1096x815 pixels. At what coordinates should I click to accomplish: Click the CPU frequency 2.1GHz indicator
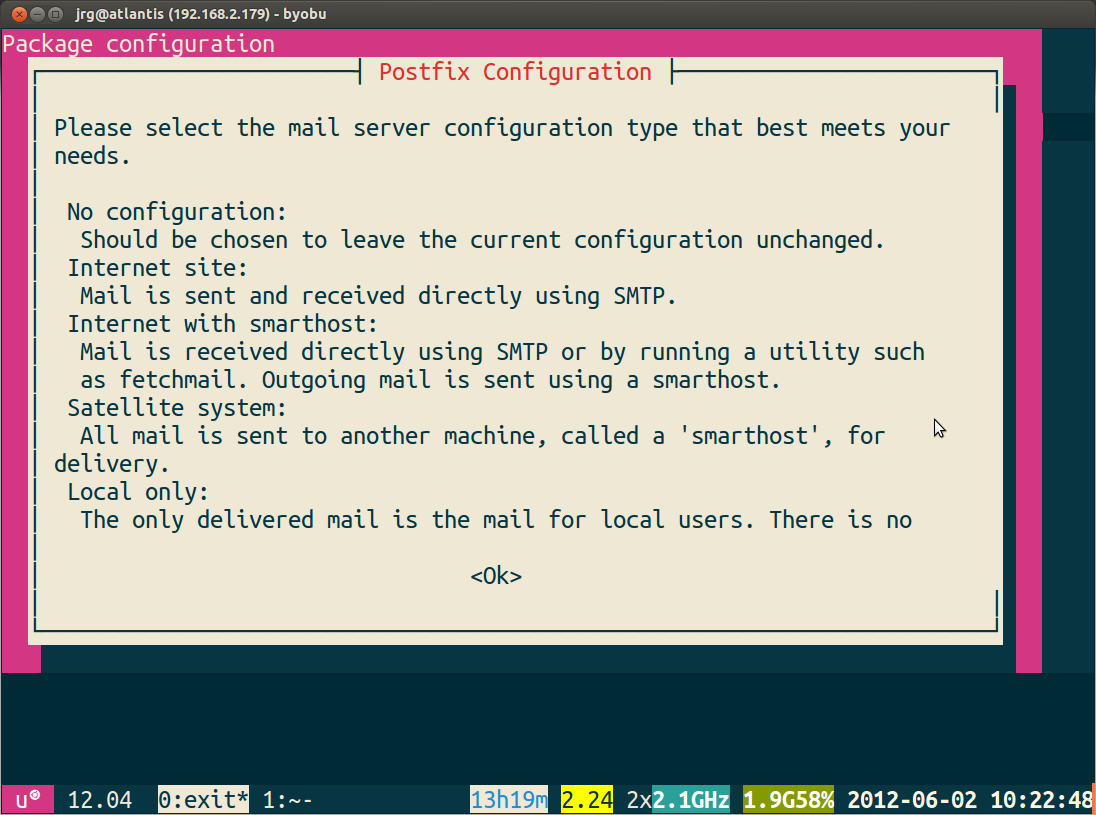click(x=691, y=799)
